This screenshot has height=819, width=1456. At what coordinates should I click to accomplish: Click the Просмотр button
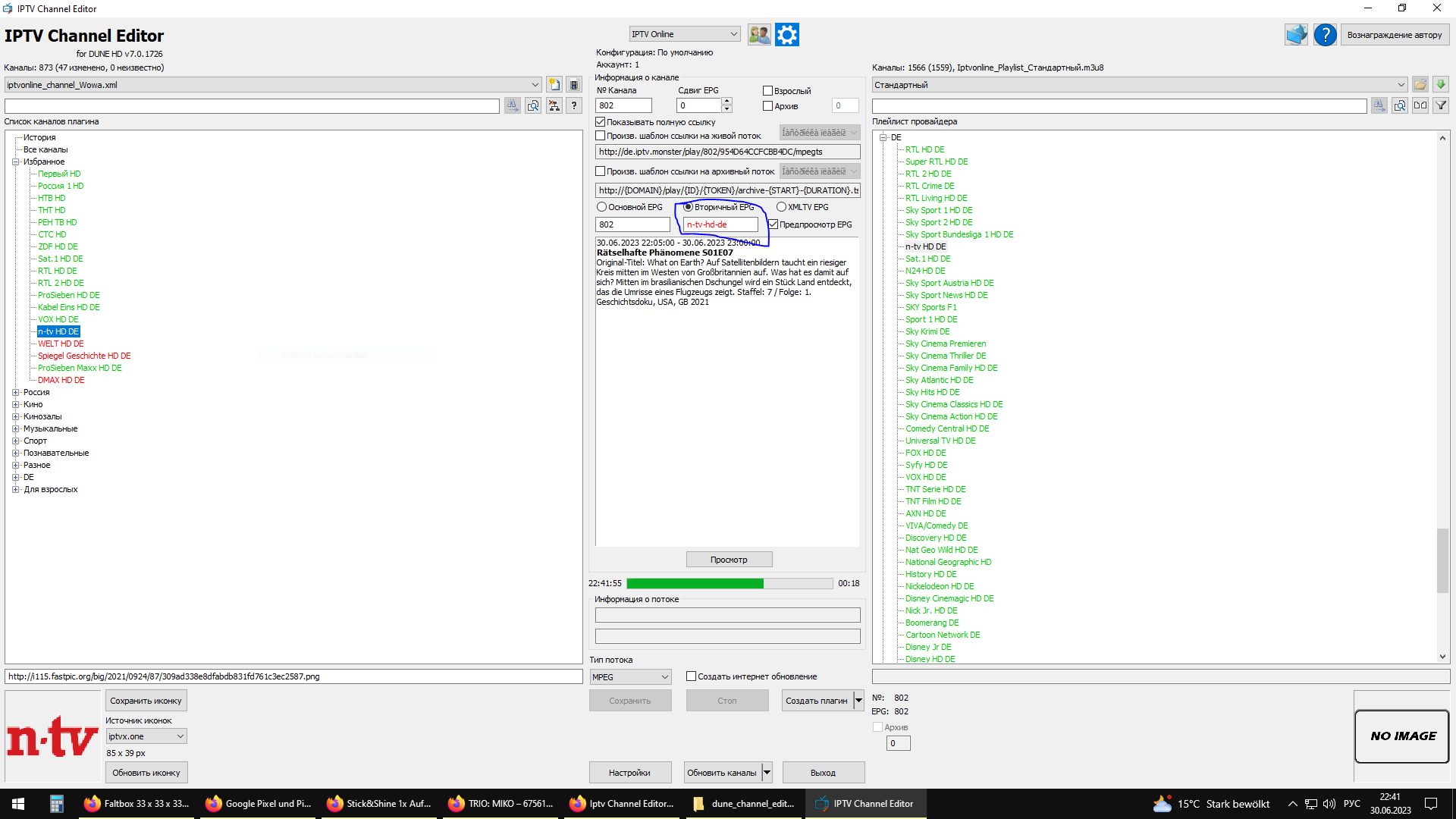pyautogui.click(x=729, y=560)
